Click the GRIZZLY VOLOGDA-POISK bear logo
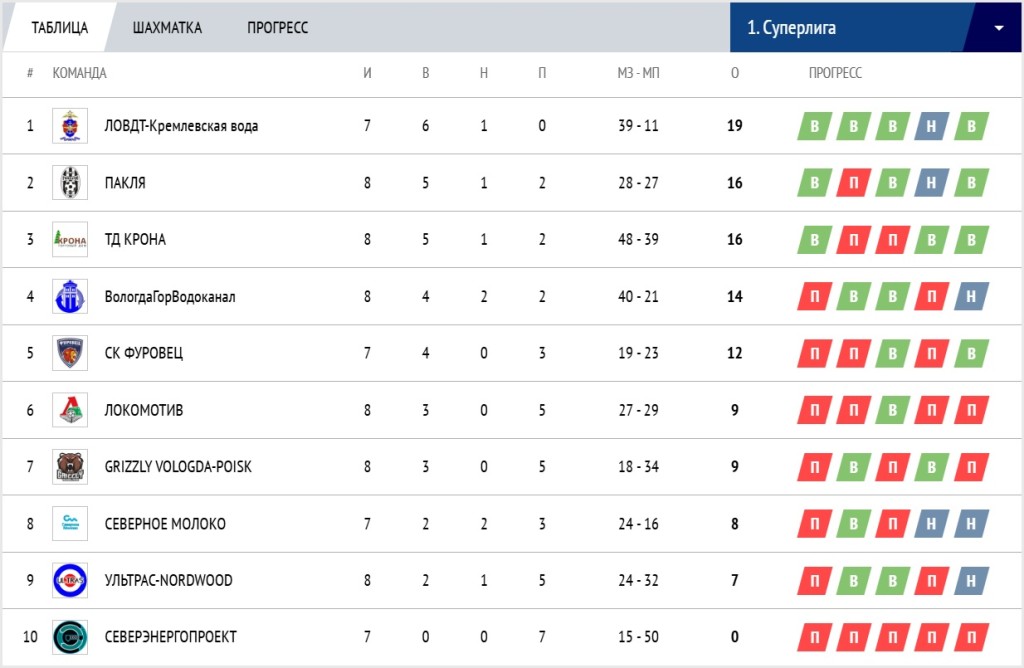1024x668 pixels. pyautogui.click(x=70, y=467)
